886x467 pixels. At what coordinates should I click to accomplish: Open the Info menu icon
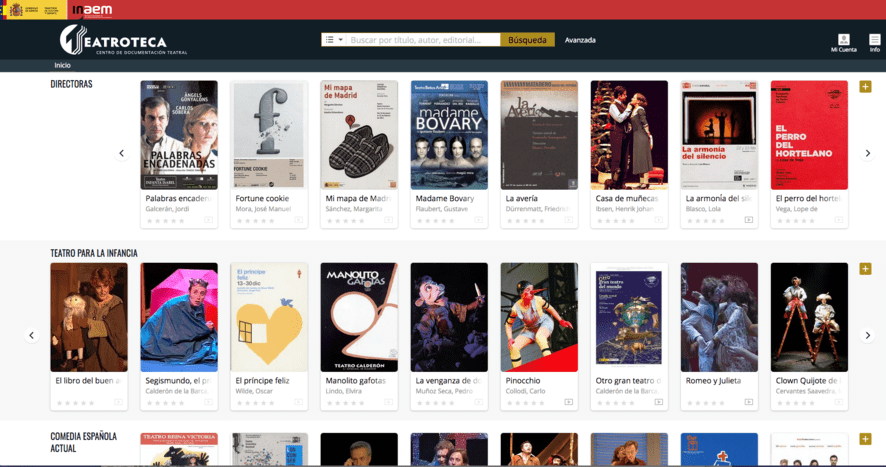pyautogui.click(x=874, y=42)
